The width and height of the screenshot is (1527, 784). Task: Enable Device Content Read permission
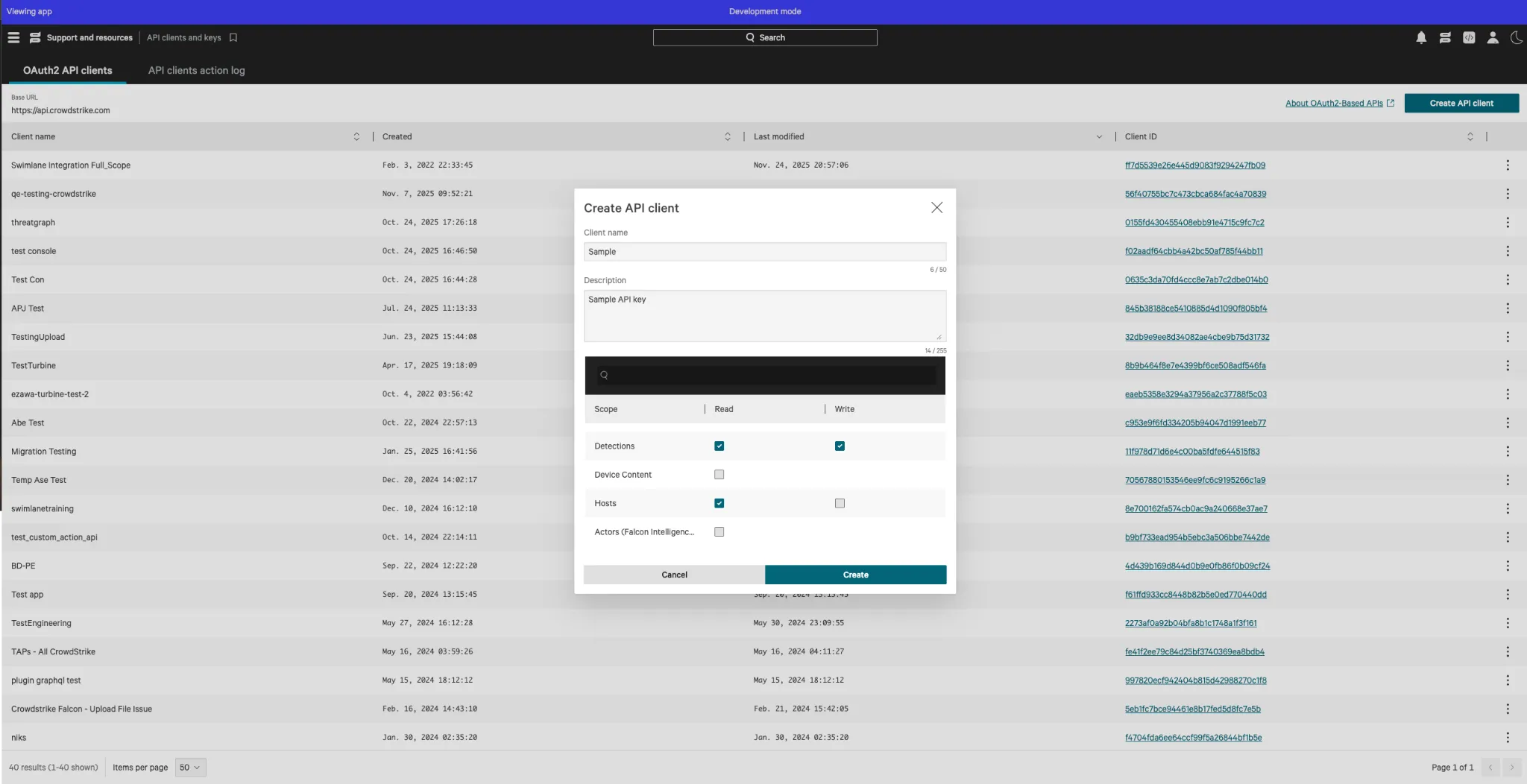[719, 475]
